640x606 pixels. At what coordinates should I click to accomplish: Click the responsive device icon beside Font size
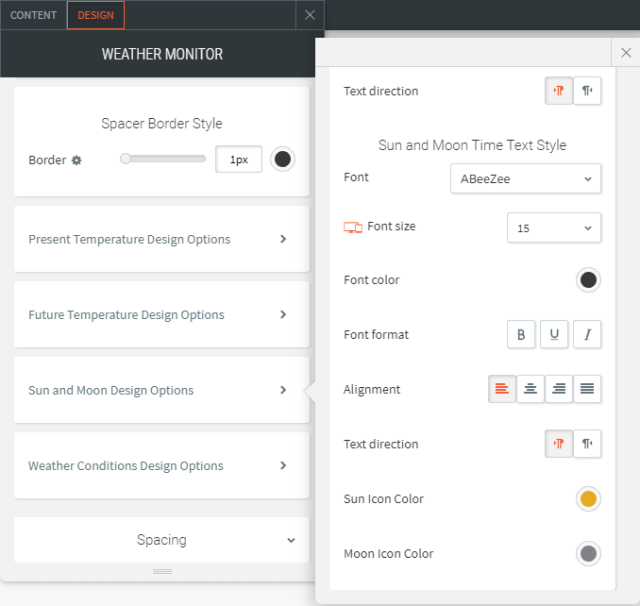tap(352, 227)
